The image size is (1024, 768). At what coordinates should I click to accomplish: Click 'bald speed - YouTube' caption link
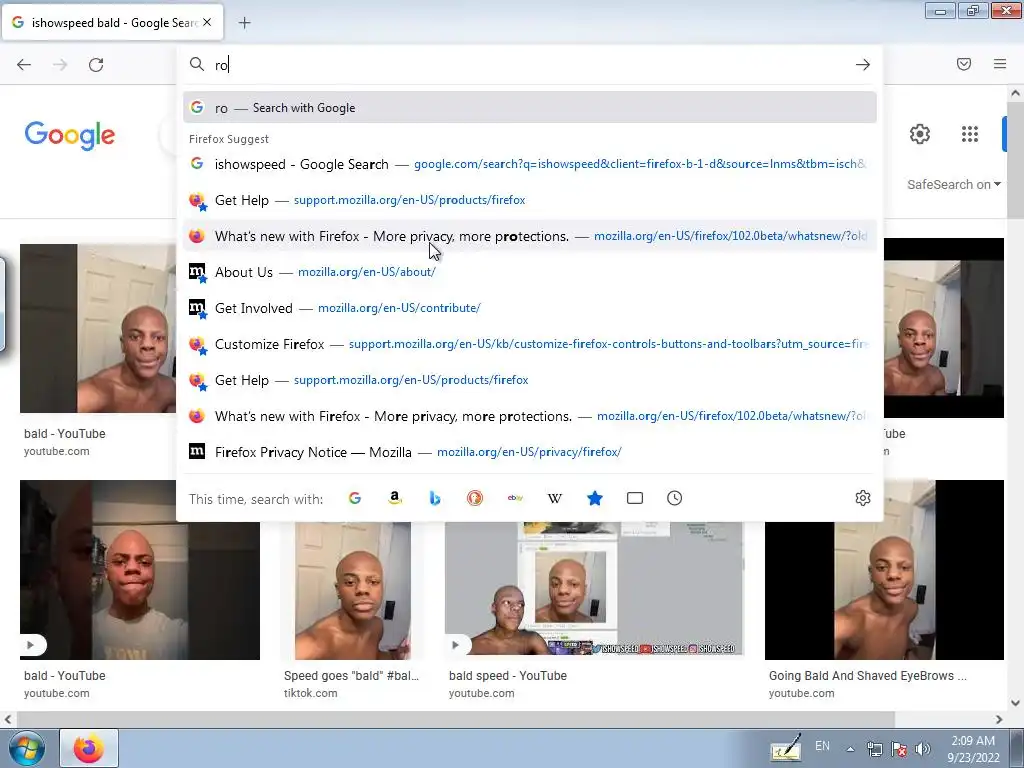click(x=507, y=676)
